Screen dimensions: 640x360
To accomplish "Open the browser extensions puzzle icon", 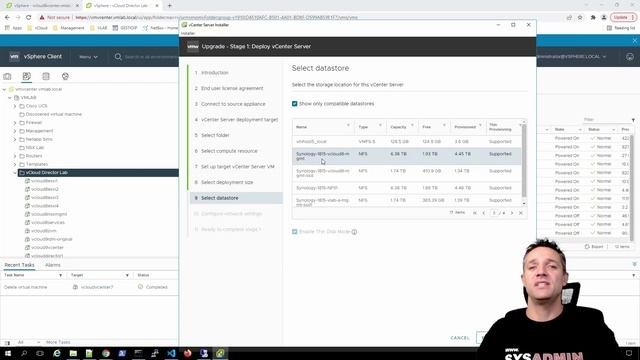I will (593, 18).
